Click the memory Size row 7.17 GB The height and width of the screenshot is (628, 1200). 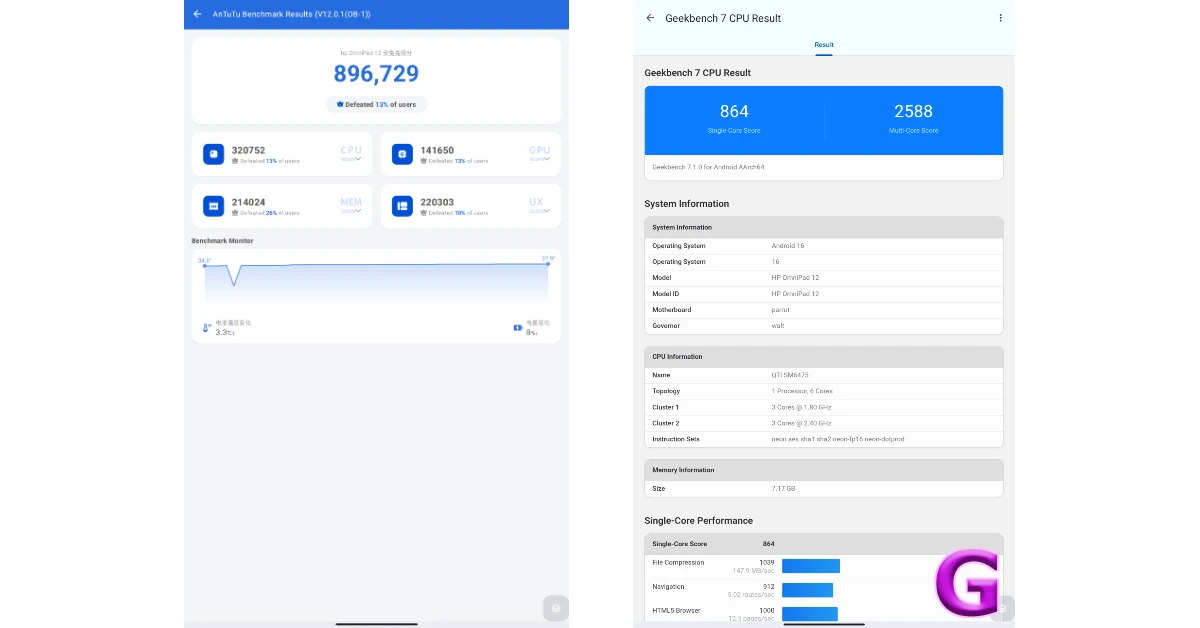click(824, 489)
